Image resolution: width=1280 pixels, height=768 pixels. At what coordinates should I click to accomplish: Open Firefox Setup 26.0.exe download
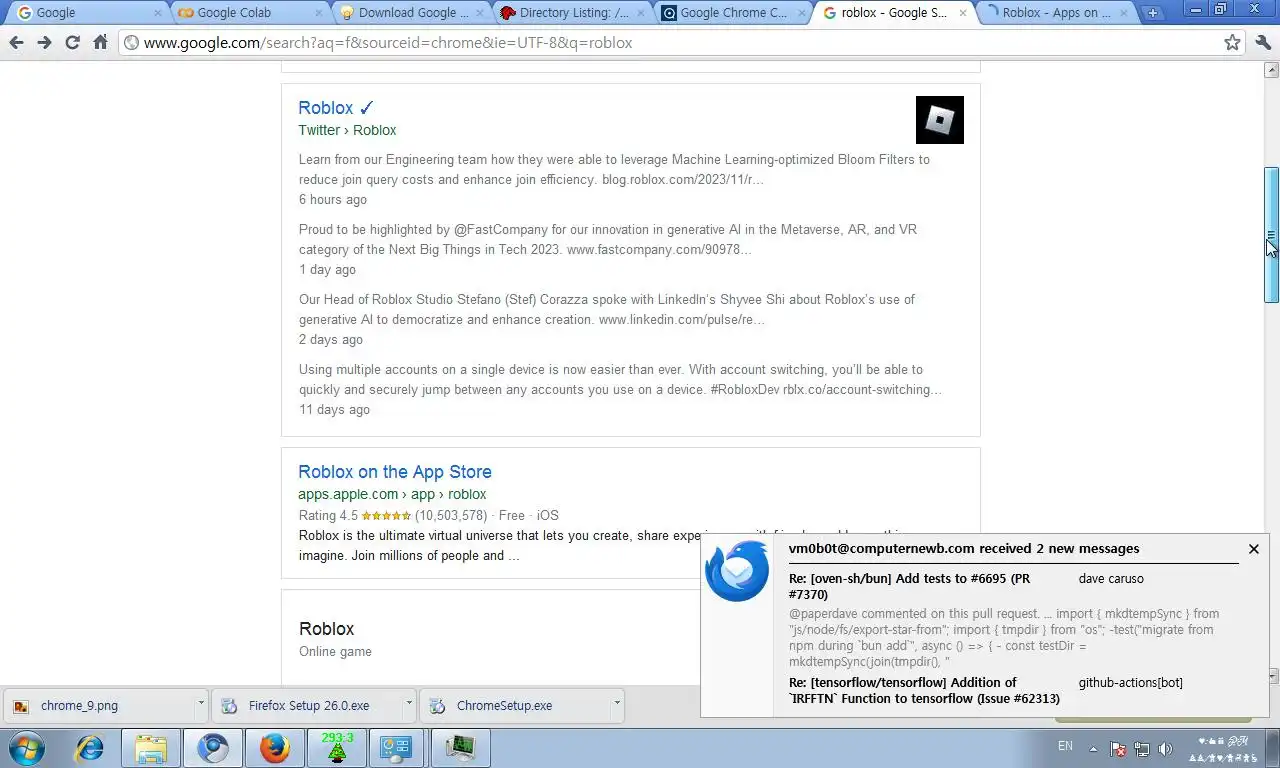(x=307, y=706)
